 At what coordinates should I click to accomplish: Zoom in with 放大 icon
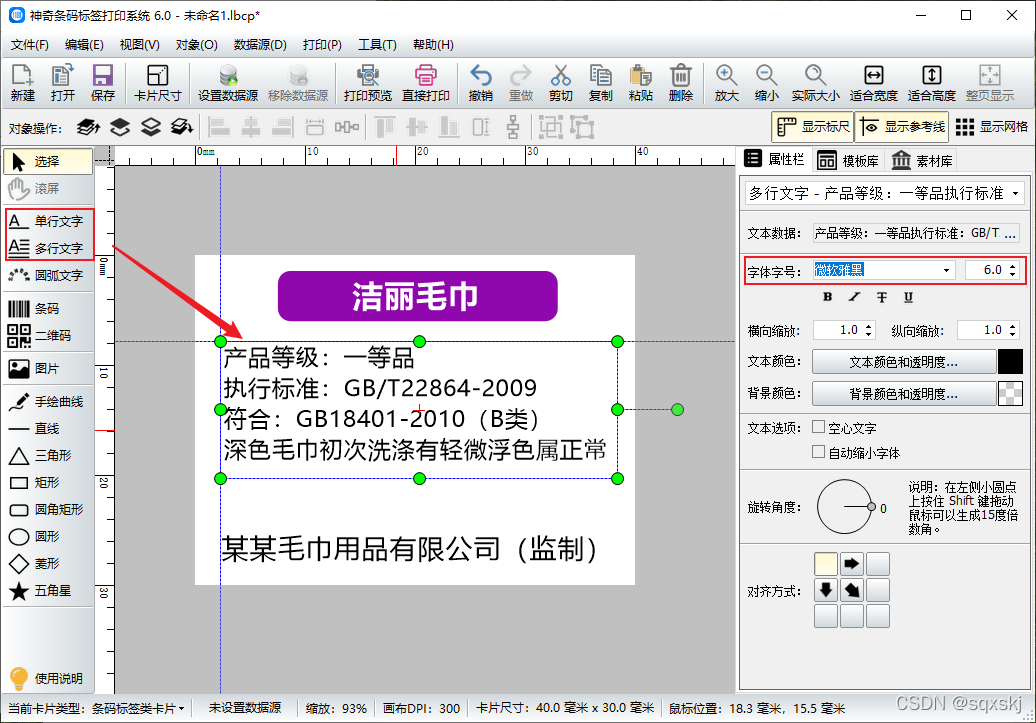[726, 83]
